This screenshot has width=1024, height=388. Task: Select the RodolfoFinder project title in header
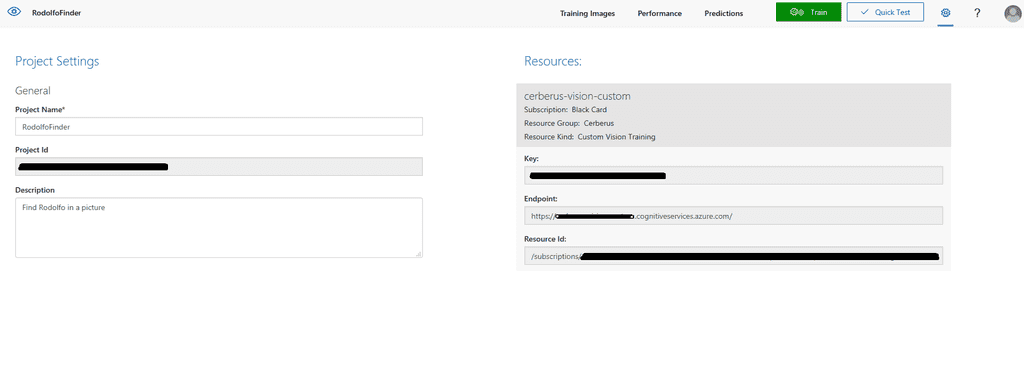click(x=56, y=12)
